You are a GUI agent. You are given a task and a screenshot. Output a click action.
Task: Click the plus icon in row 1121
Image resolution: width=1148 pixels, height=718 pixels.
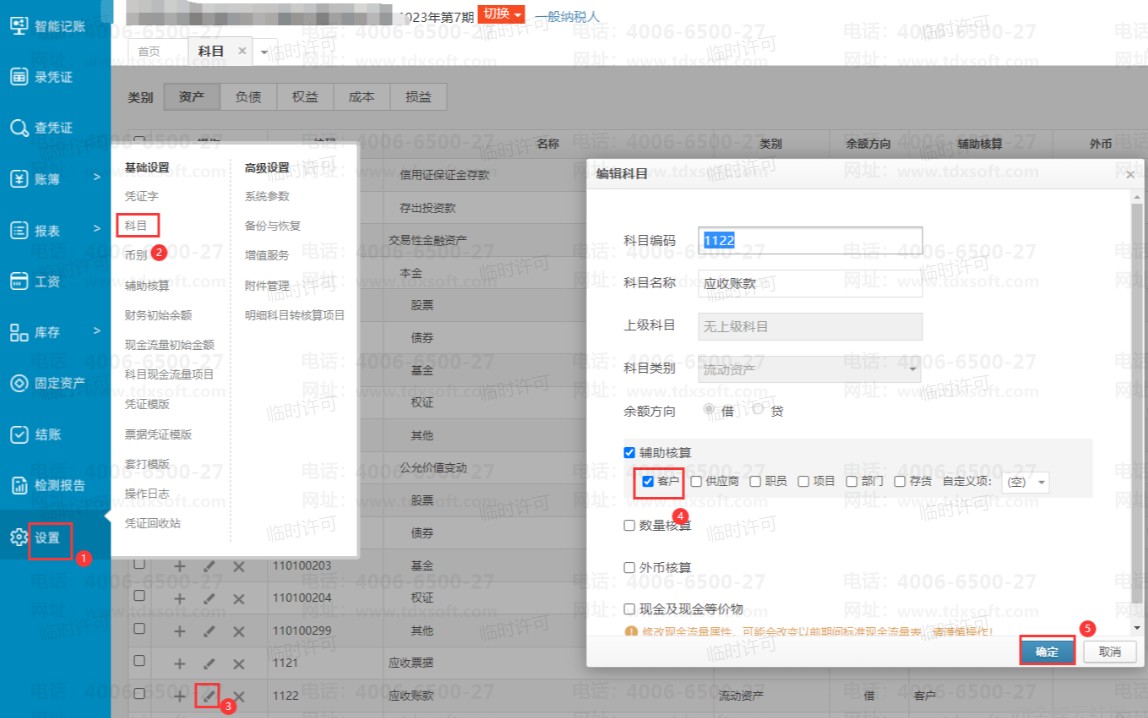[x=180, y=663]
